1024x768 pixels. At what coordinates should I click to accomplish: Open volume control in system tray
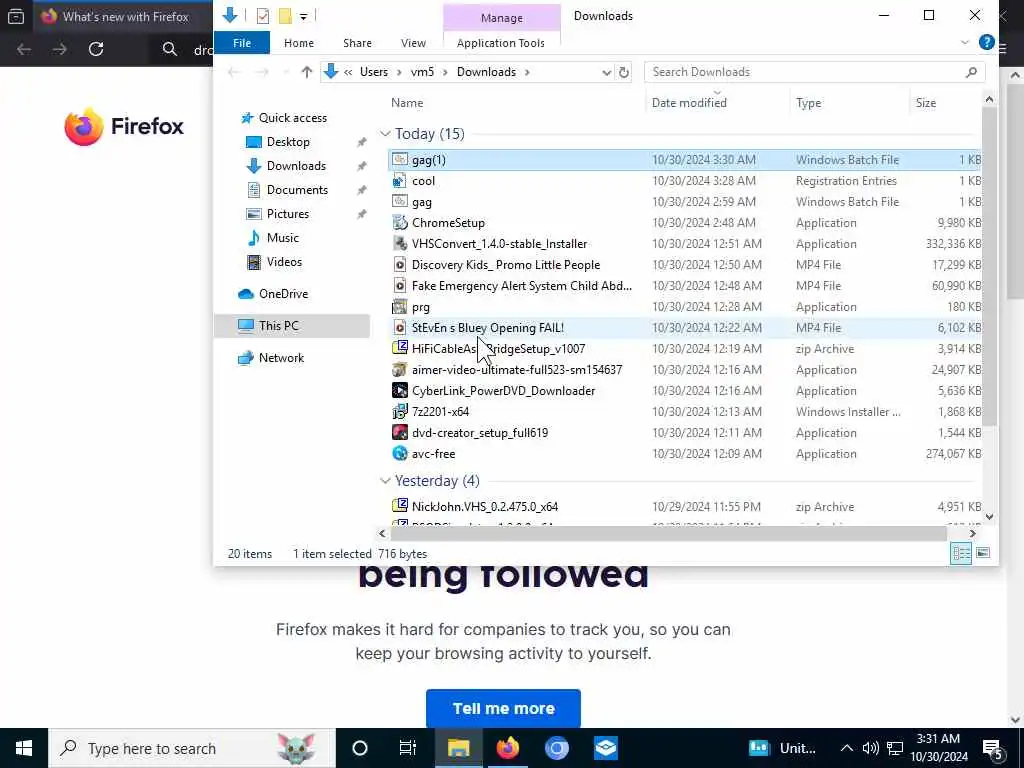point(870,748)
